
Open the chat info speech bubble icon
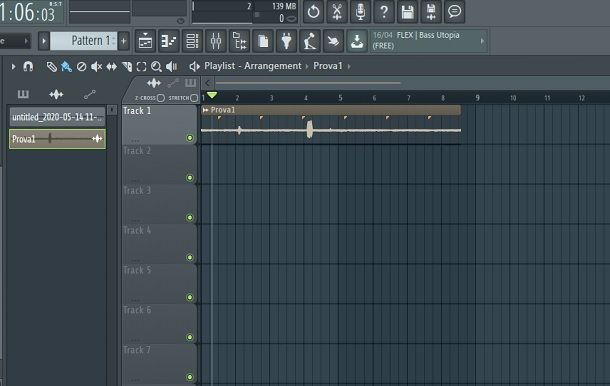pos(454,12)
